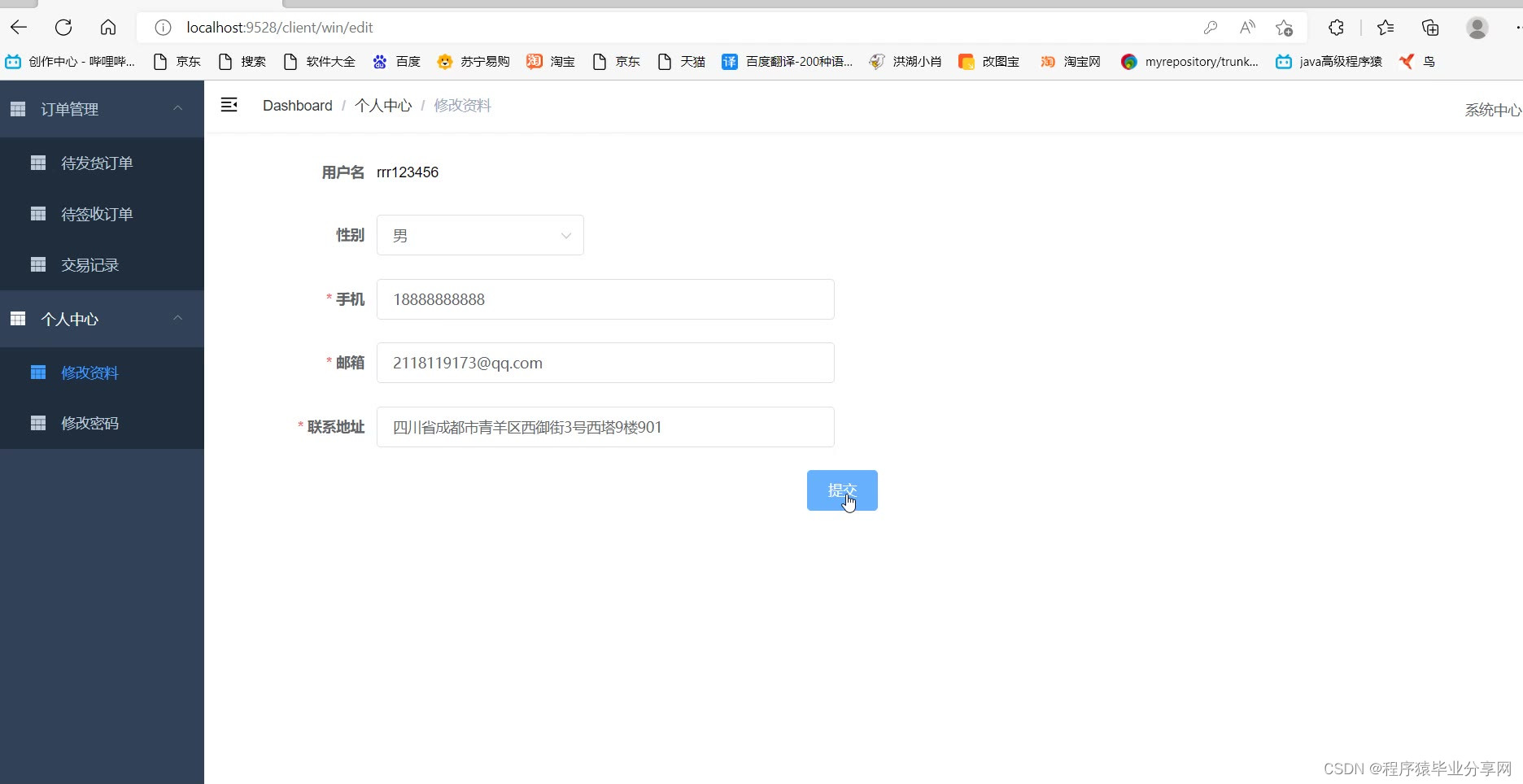Click the 系统中心 label at top right
The image size is (1523, 784).
[x=1493, y=110]
